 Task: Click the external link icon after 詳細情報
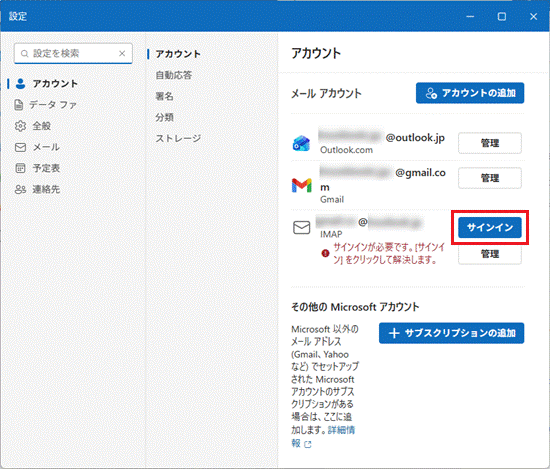(308, 444)
